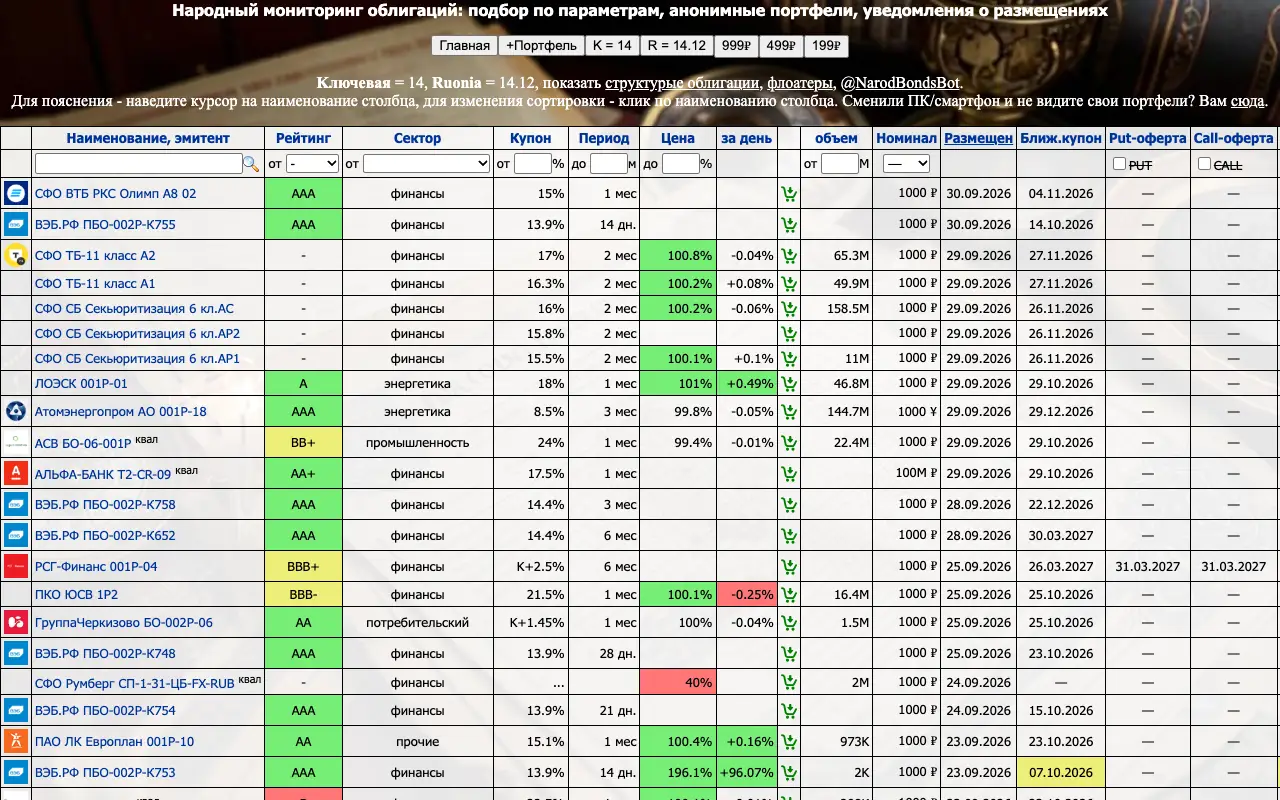Viewport: 1280px width, 800px height.
Task: Open the флоатеры link
Action: coord(799,83)
